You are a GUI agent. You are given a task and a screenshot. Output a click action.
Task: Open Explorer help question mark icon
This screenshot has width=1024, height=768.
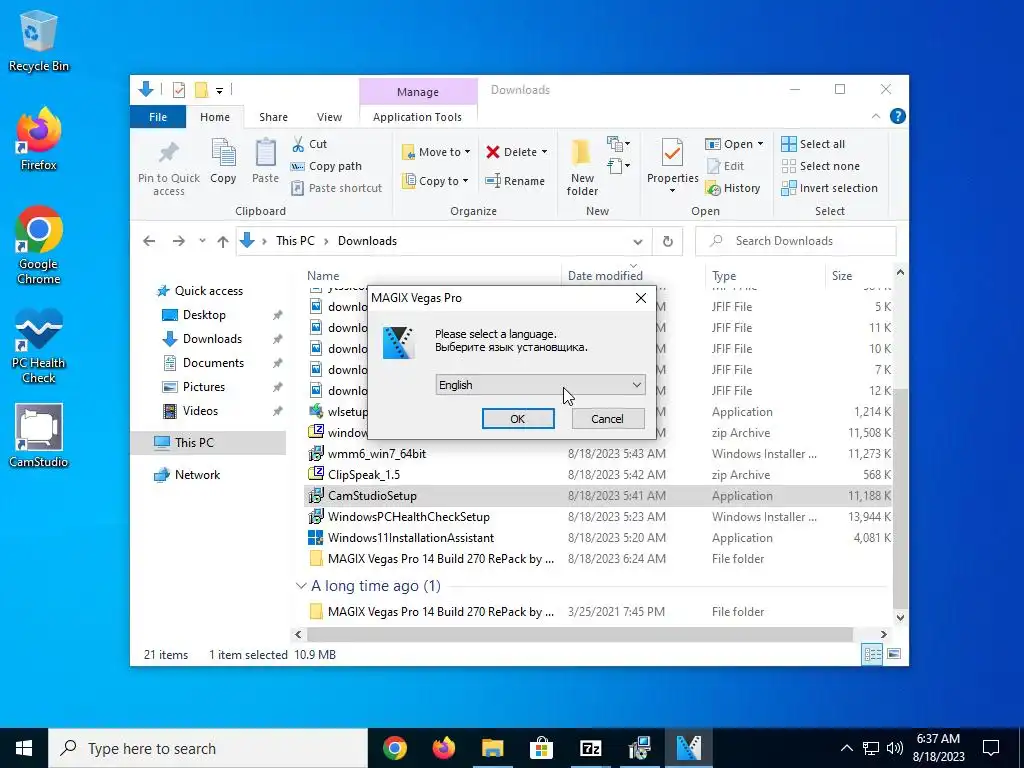point(897,116)
